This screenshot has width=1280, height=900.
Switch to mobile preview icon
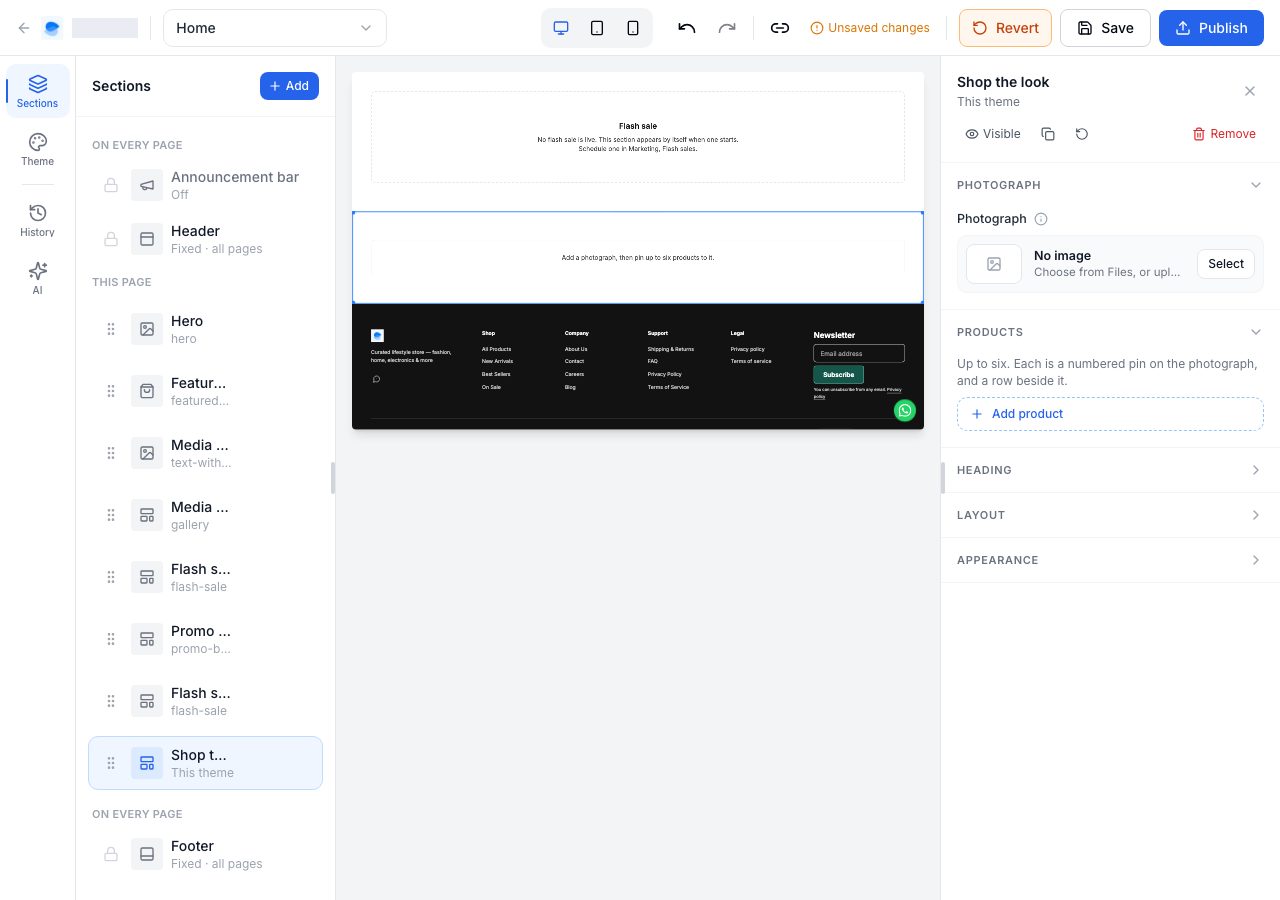tap(633, 28)
